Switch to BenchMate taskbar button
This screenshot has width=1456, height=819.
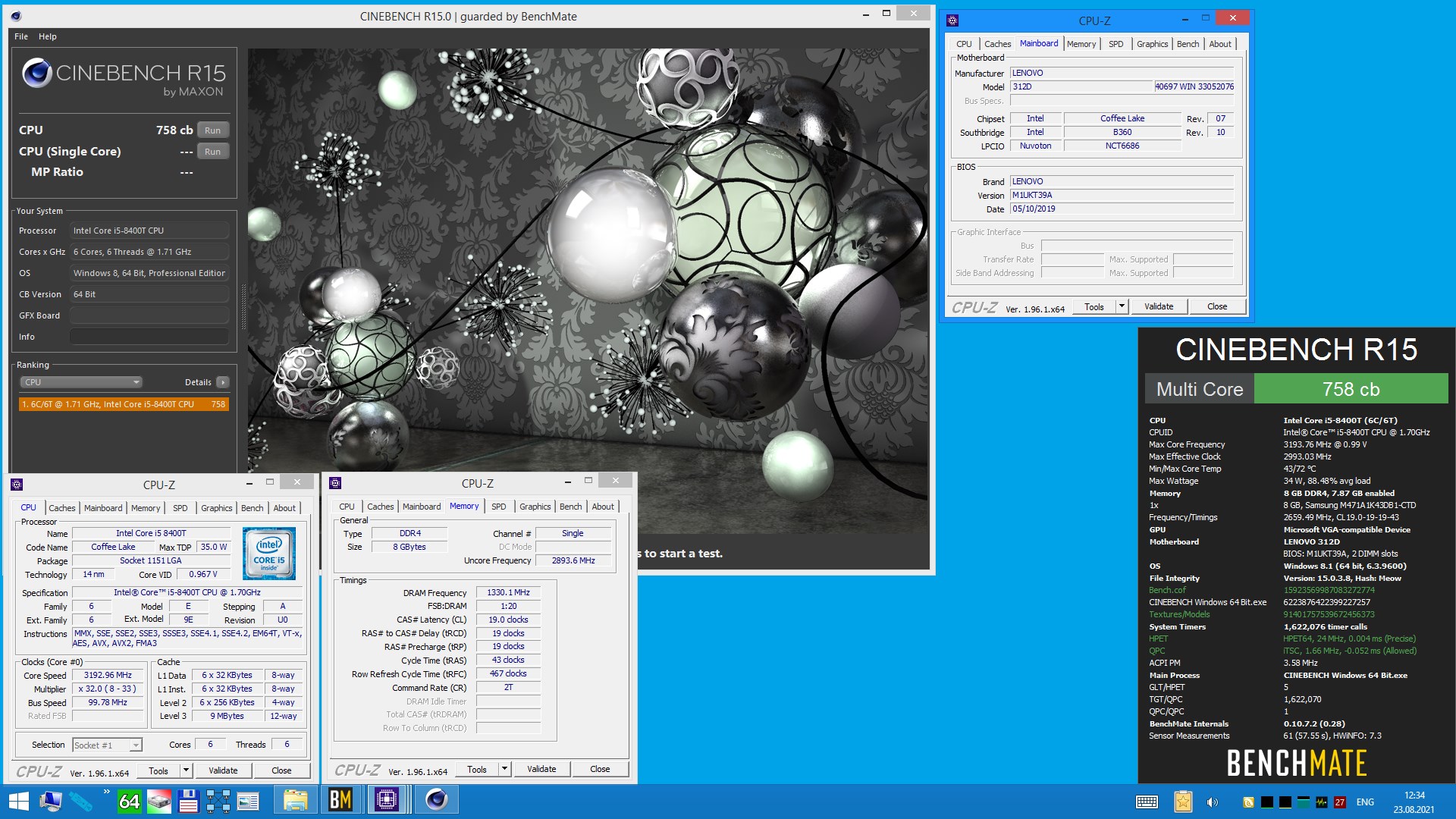(340, 800)
